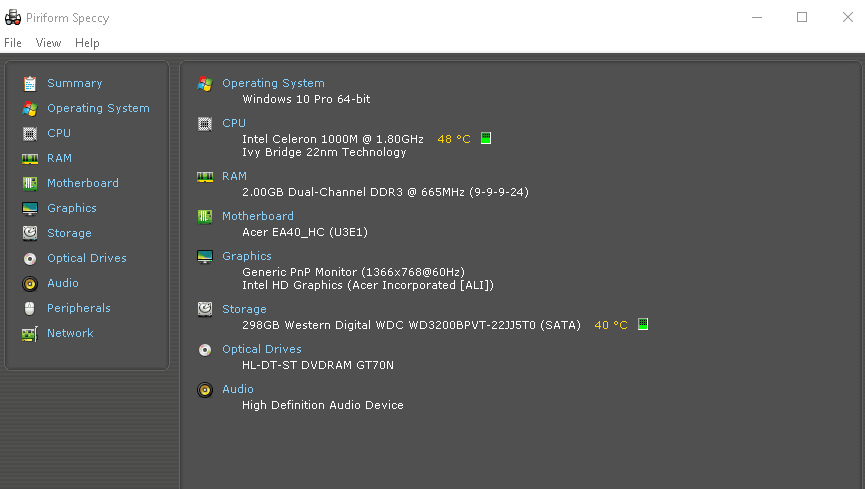The height and width of the screenshot is (489, 865).
Task: Open the View menu
Action: point(48,43)
